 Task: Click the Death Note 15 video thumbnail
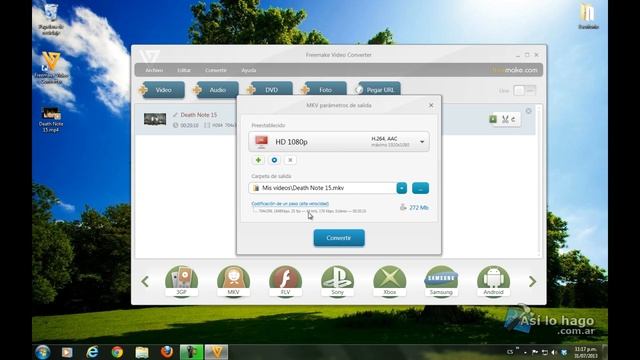(155, 119)
